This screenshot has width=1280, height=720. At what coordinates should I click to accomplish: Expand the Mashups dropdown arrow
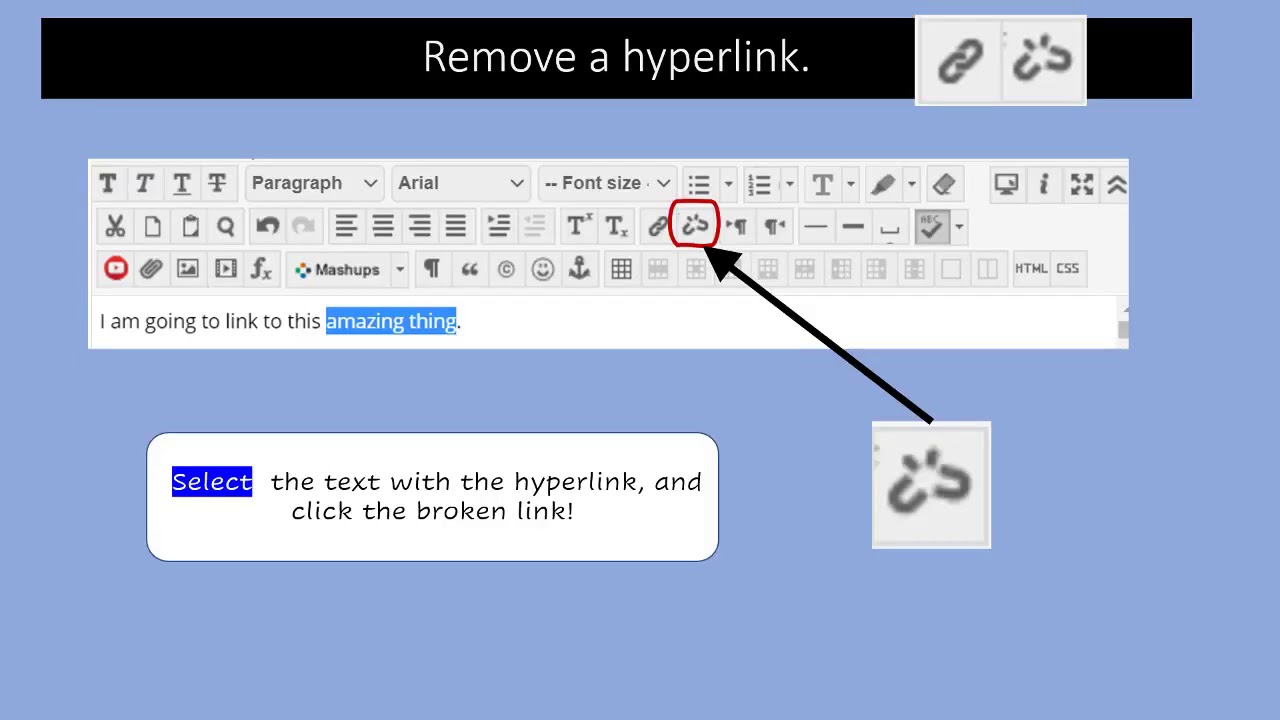point(399,270)
